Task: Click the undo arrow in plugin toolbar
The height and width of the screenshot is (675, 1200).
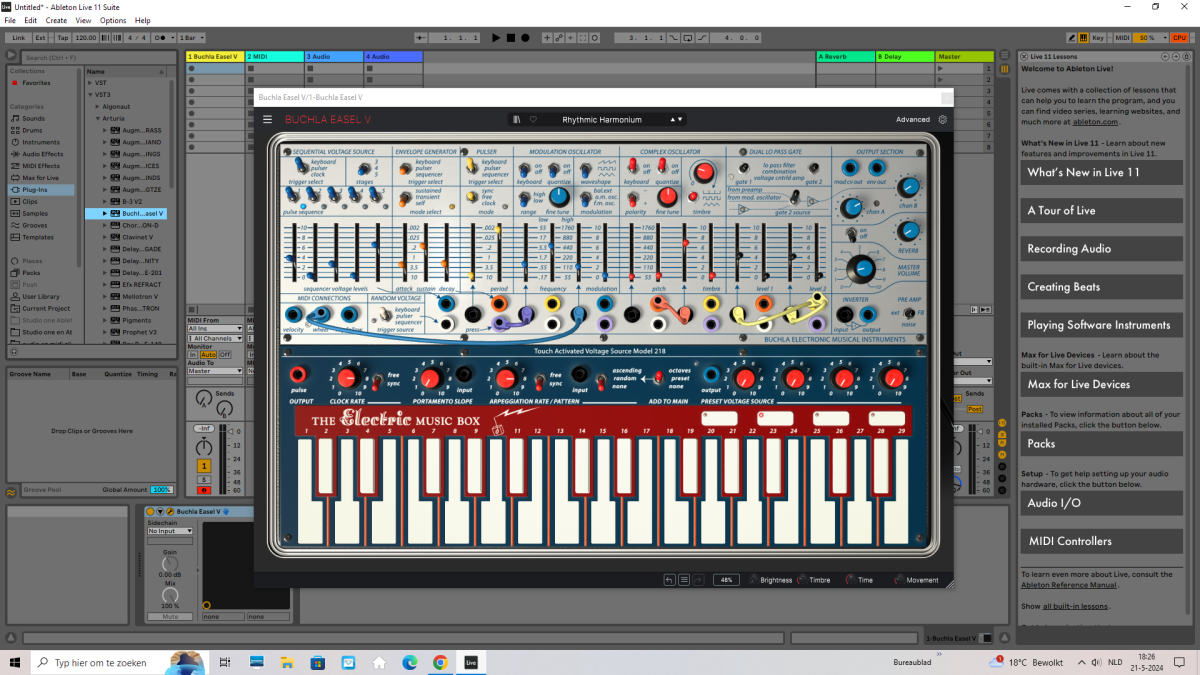Action: (669, 579)
